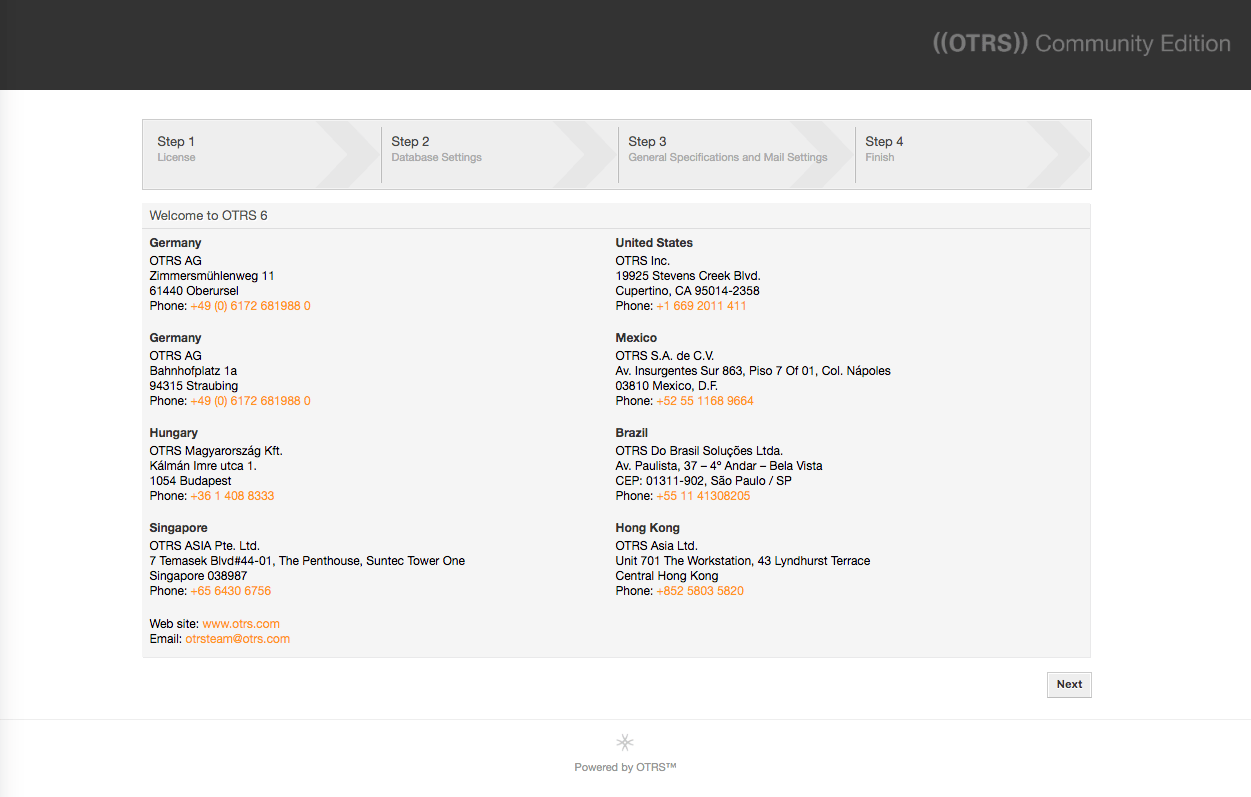Click the OTRS Magyarország Kft. company name
This screenshot has height=797, width=1251.
coord(216,451)
